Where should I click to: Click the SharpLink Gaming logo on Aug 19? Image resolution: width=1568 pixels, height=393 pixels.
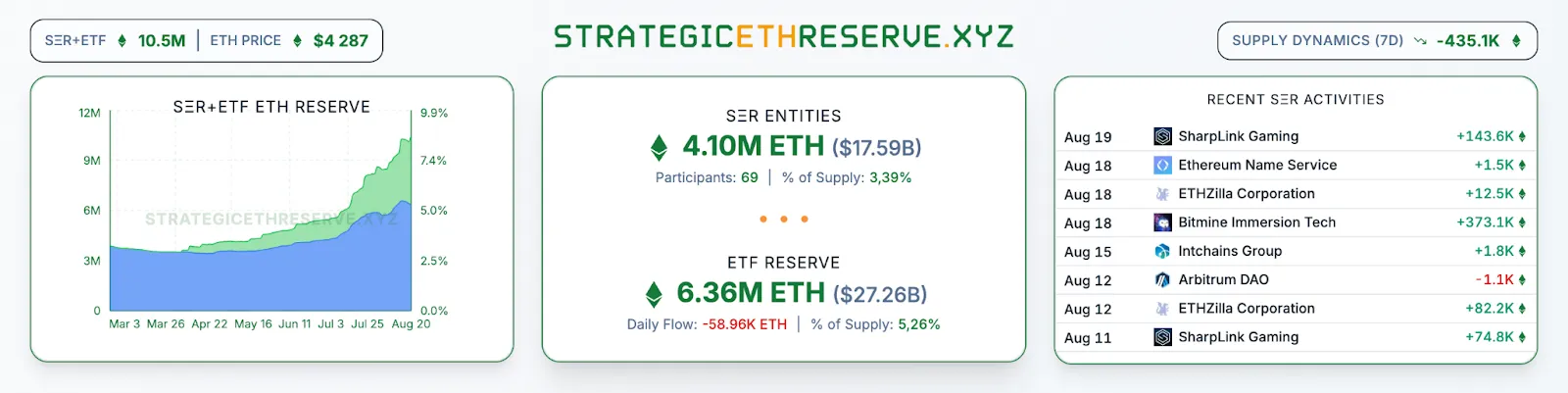pyautogui.click(x=1162, y=136)
